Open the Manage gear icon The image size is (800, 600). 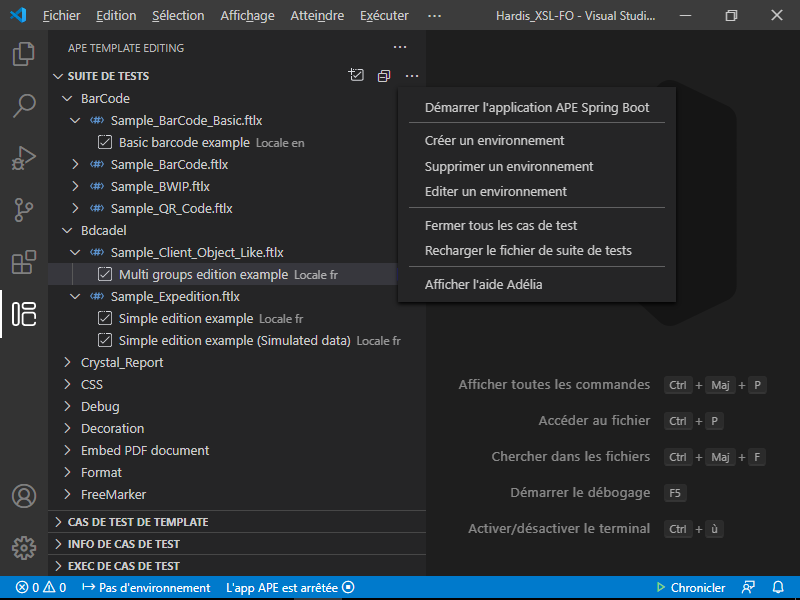pos(23,548)
